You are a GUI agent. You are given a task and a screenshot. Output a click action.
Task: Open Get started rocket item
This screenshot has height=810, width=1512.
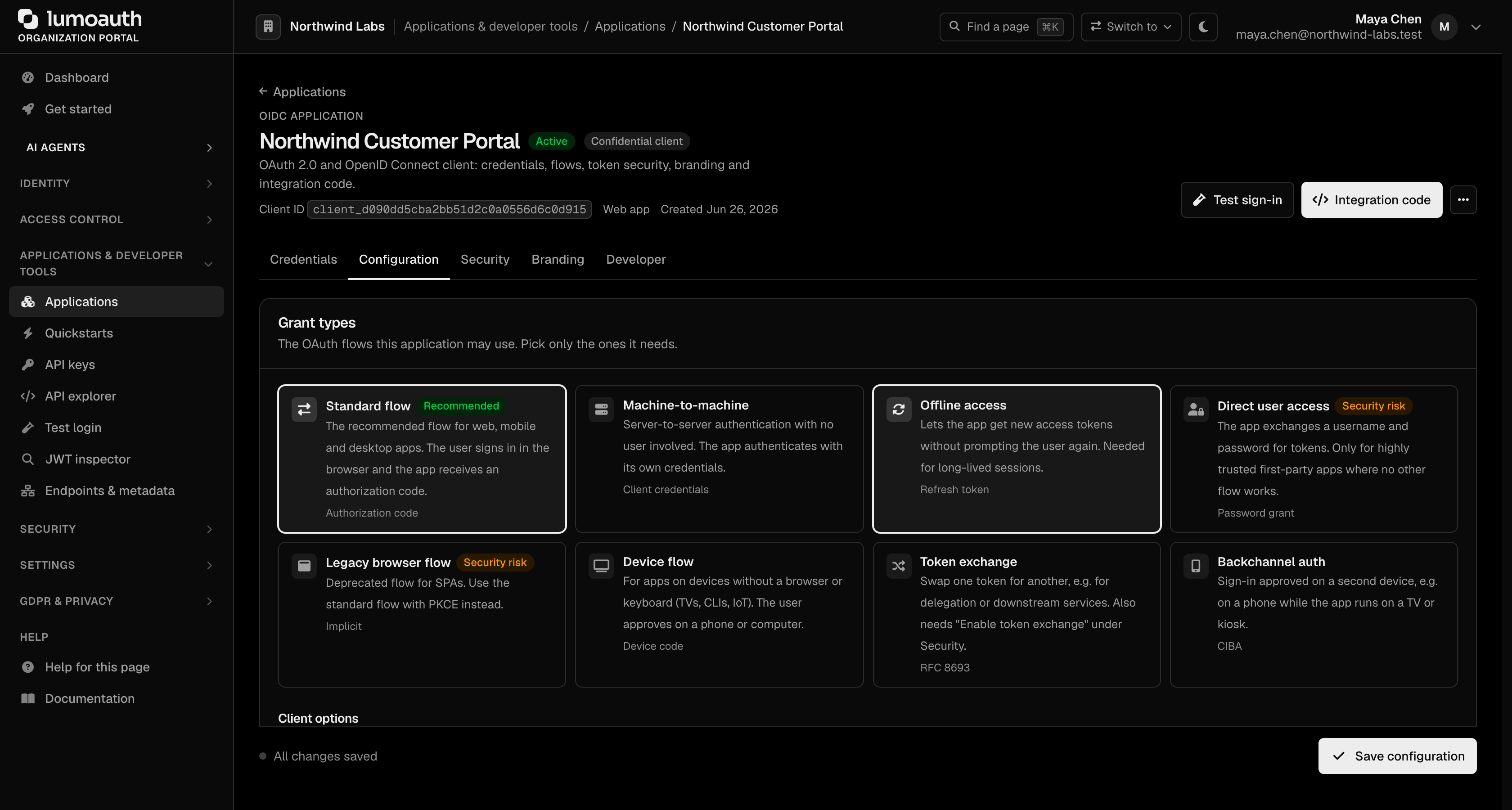pyautogui.click(x=116, y=109)
